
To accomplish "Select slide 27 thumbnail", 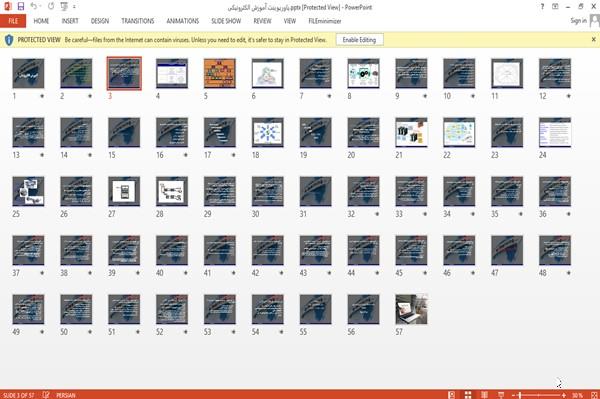I will (124, 191).
